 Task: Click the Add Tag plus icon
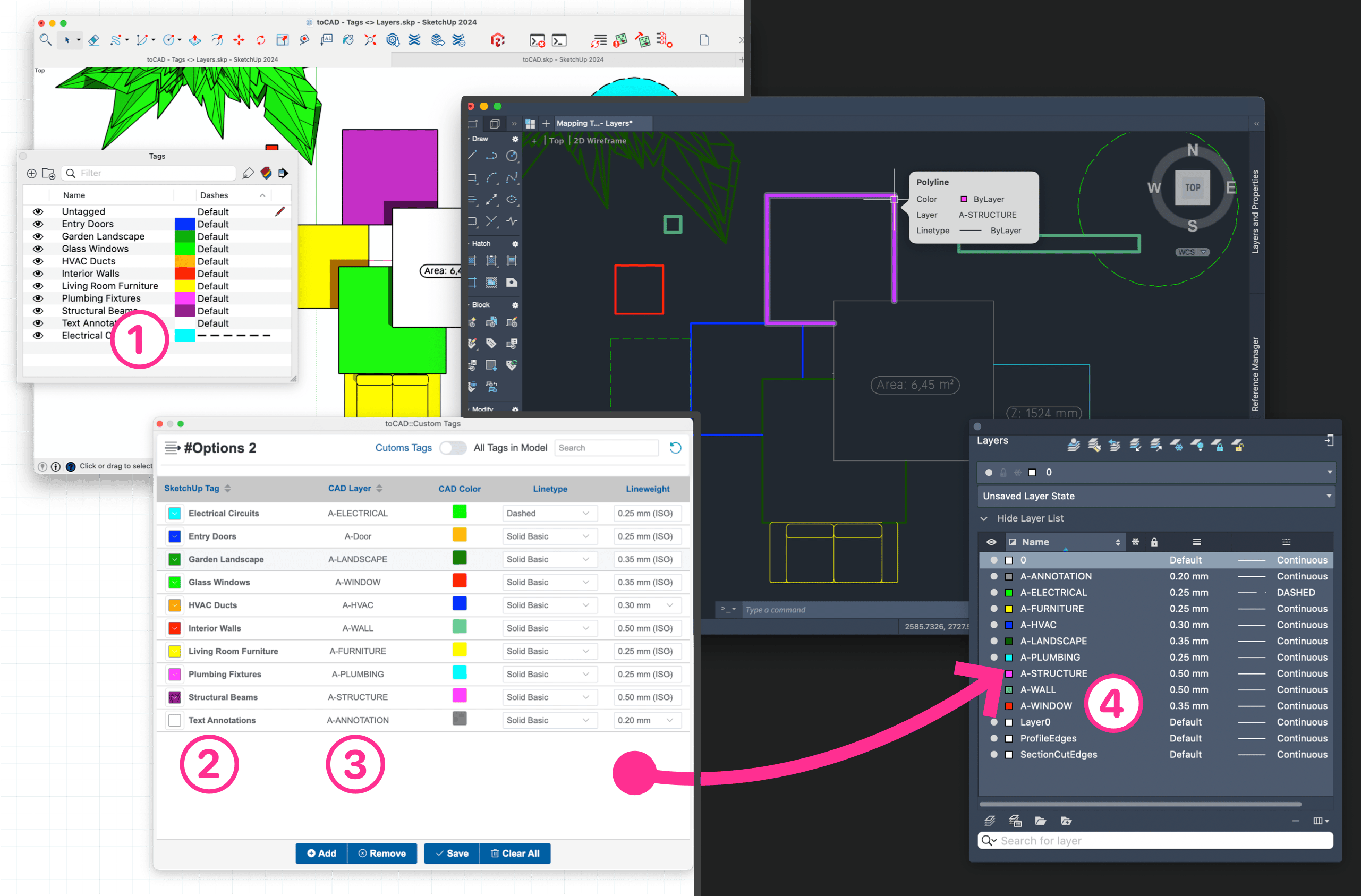tap(31, 173)
